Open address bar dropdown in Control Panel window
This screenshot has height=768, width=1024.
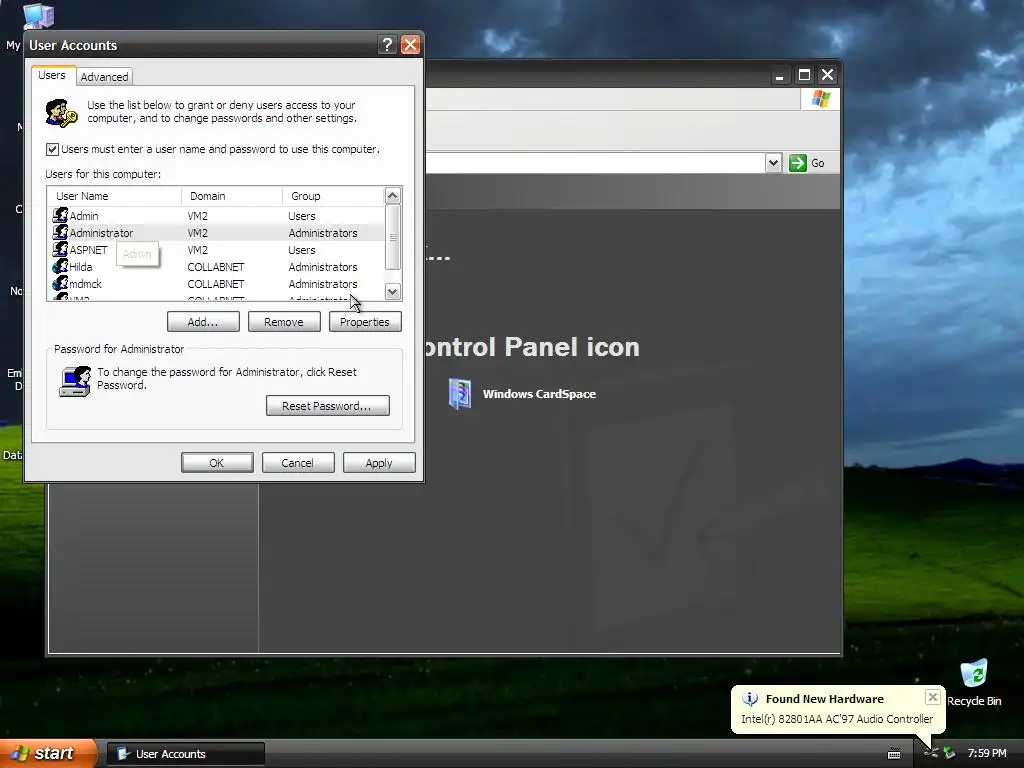point(773,163)
